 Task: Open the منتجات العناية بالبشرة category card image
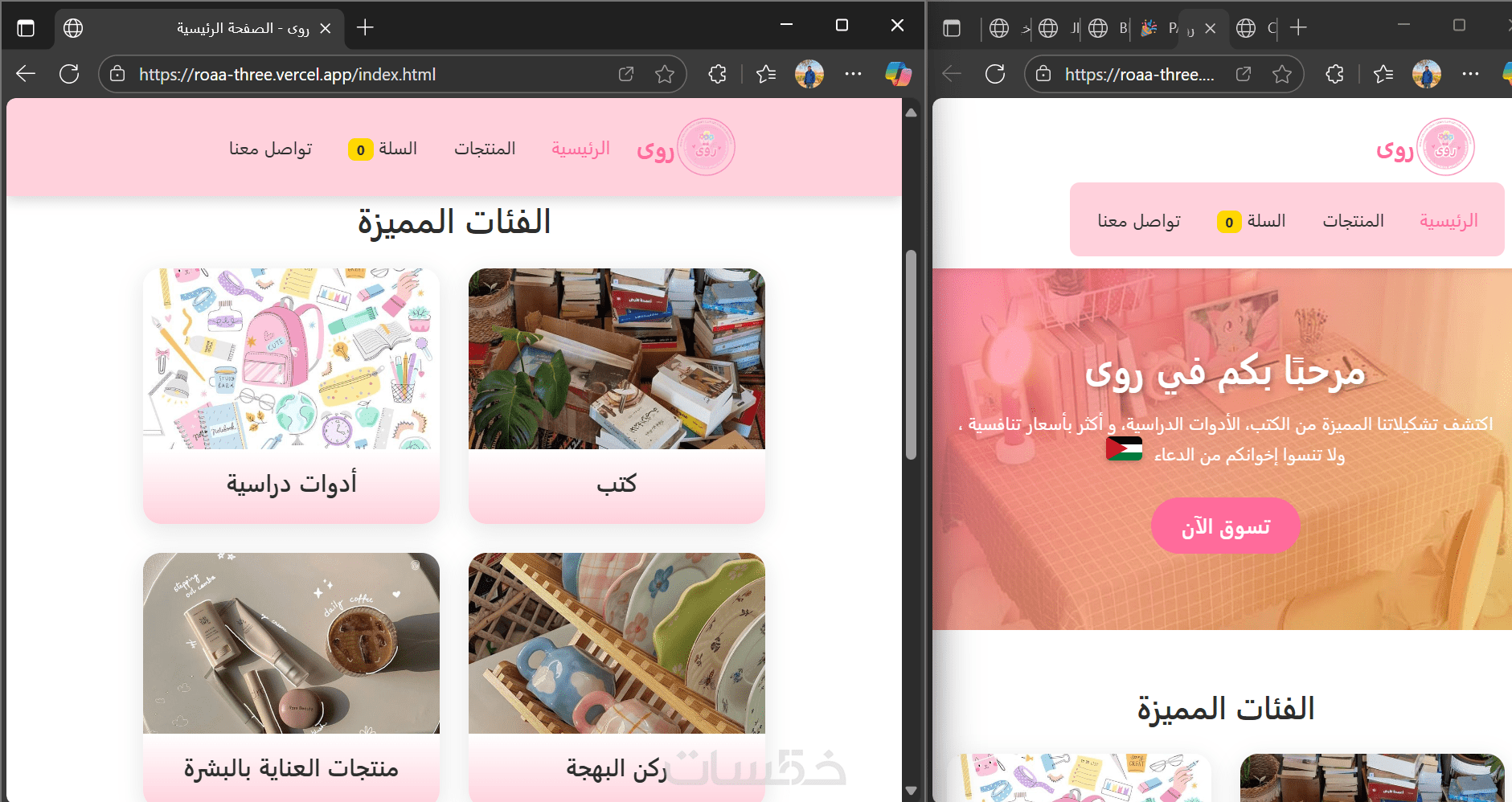tap(291, 643)
